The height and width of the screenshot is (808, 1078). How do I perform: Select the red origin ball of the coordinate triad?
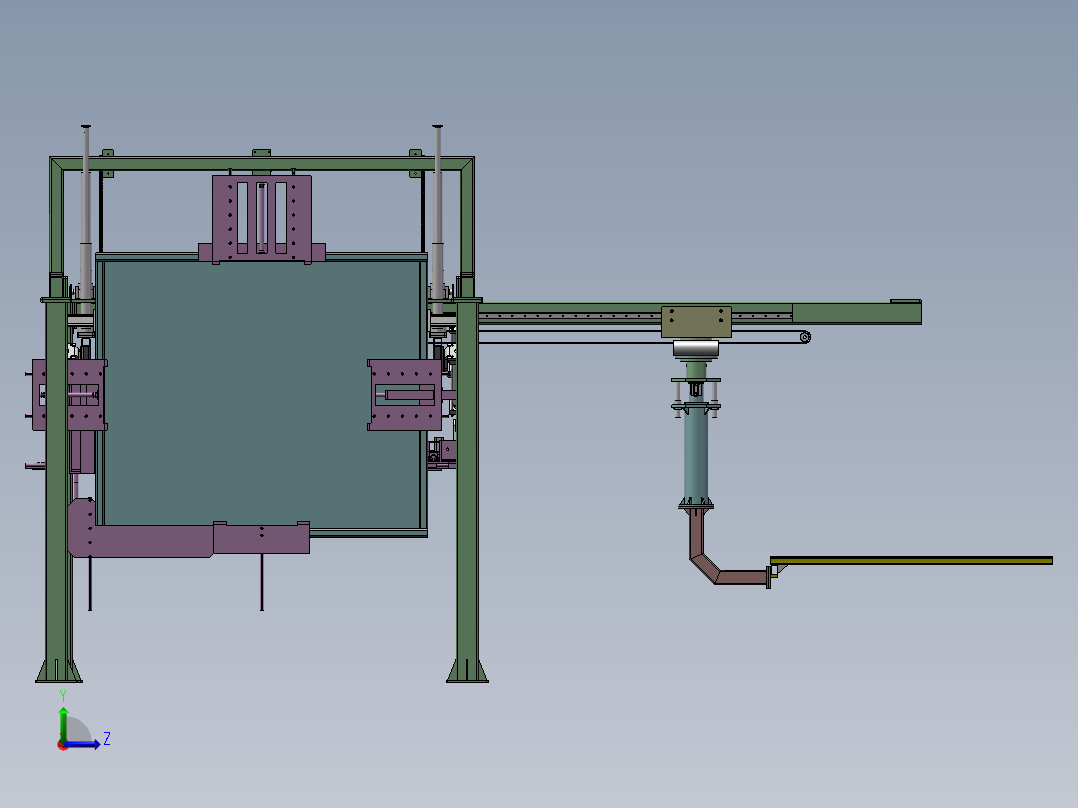click(x=63, y=745)
